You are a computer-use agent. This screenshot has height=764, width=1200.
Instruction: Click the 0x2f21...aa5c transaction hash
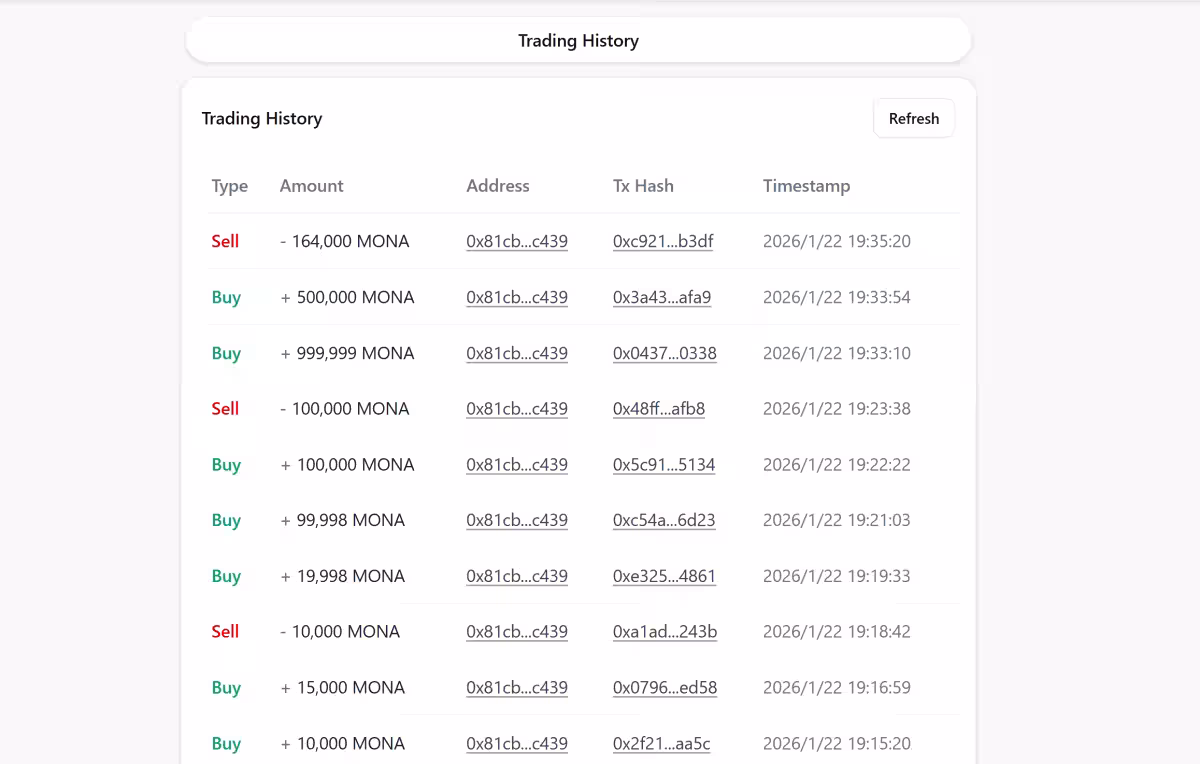661,744
